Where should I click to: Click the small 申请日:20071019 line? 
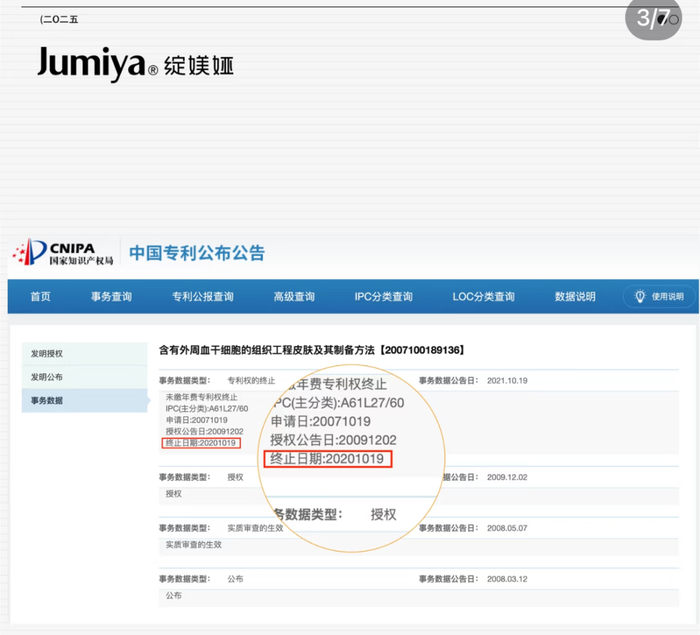coord(196,420)
